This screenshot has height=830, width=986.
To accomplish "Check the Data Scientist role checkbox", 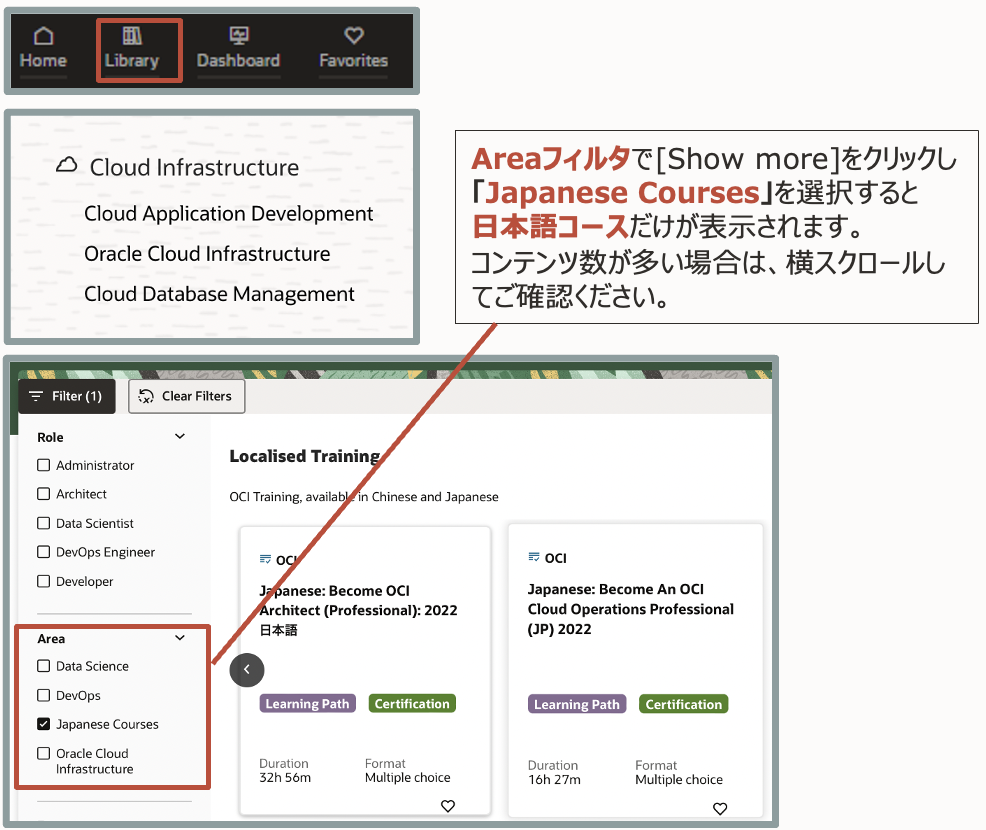I will click(x=43, y=523).
